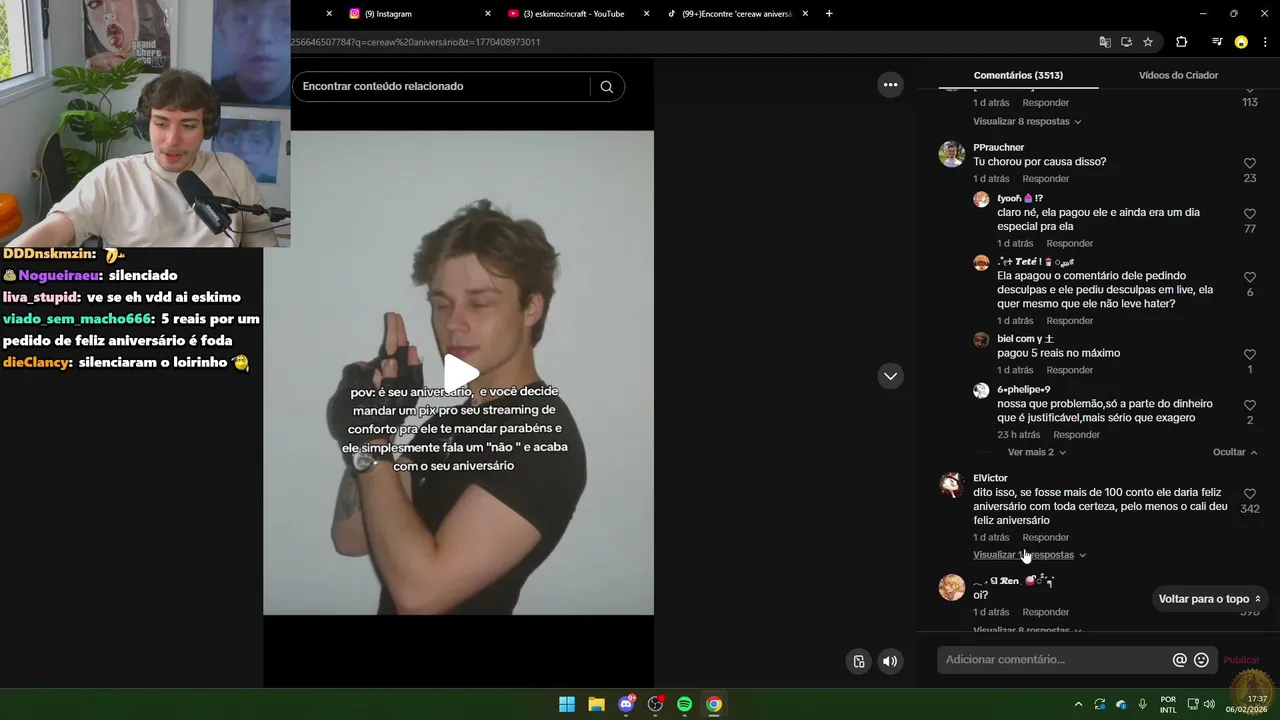Screen dimensions: 1280x720
Task: Open a new browser tab with the plus
Action: [x=829, y=14]
